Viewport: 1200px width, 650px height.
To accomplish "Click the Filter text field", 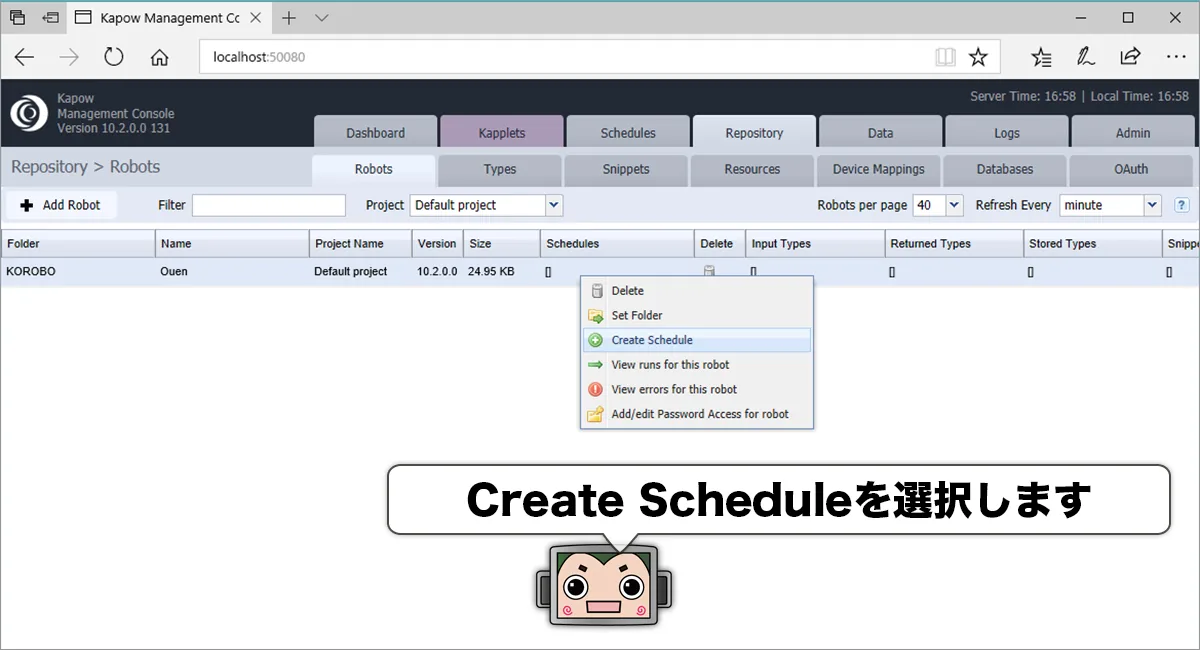I will pos(269,205).
